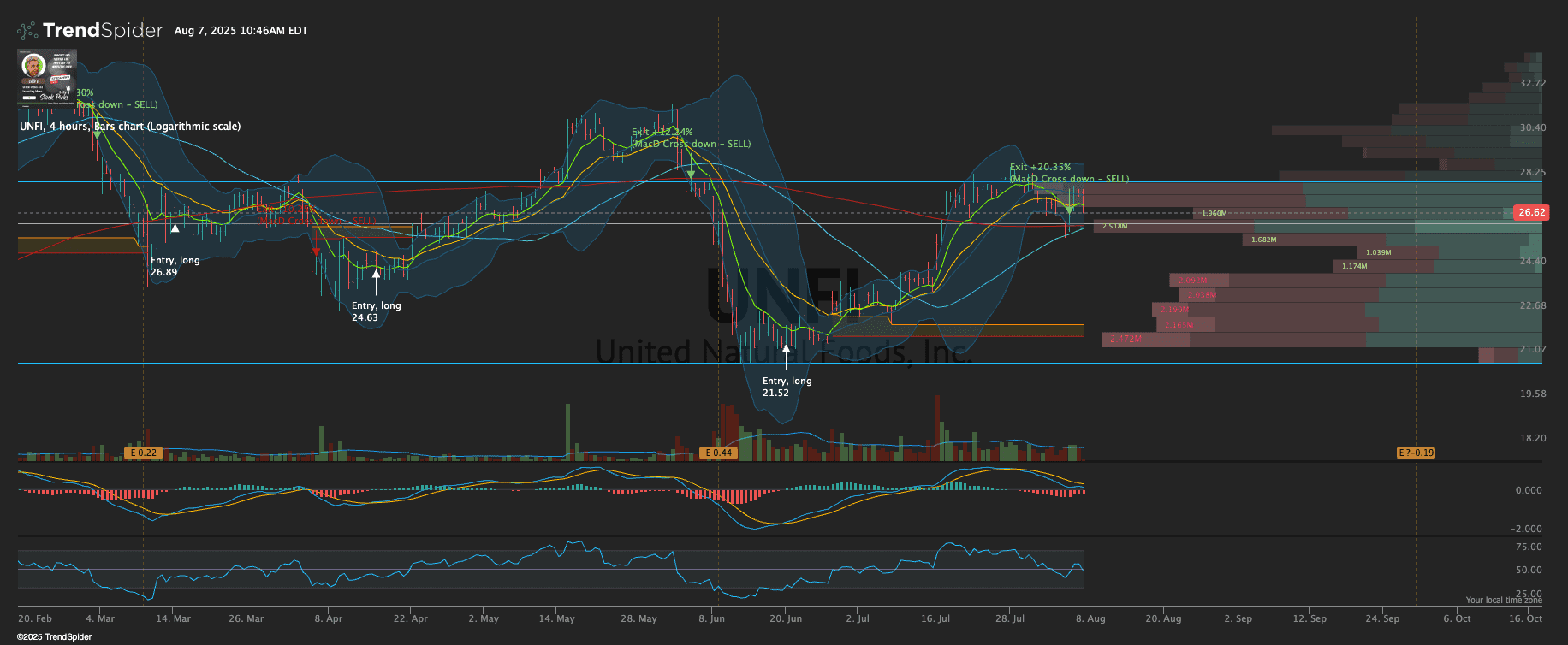The width and height of the screenshot is (1568, 645).
Task: Click the 14. May date label
Action: pyautogui.click(x=557, y=618)
